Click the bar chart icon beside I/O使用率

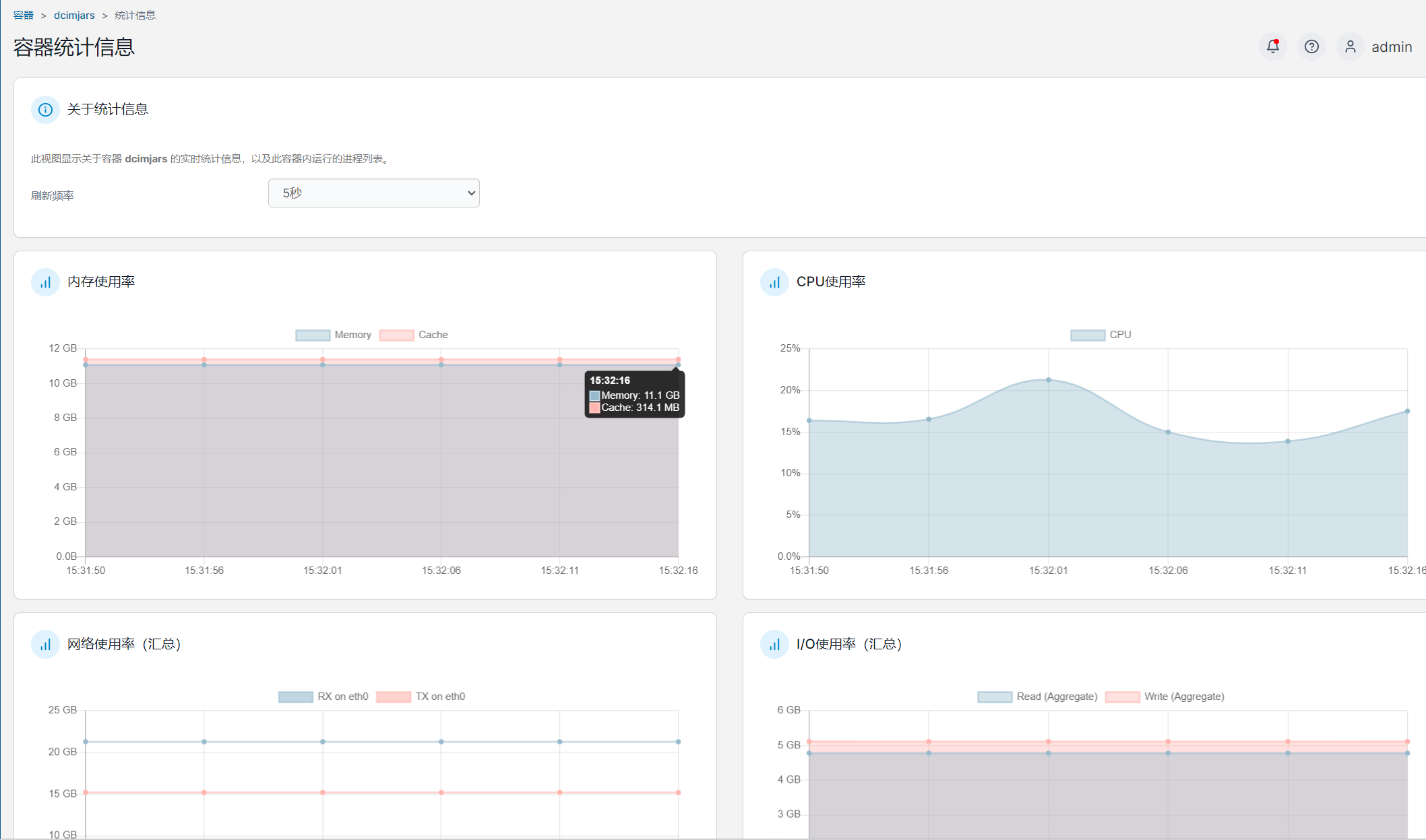[x=774, y=645]
